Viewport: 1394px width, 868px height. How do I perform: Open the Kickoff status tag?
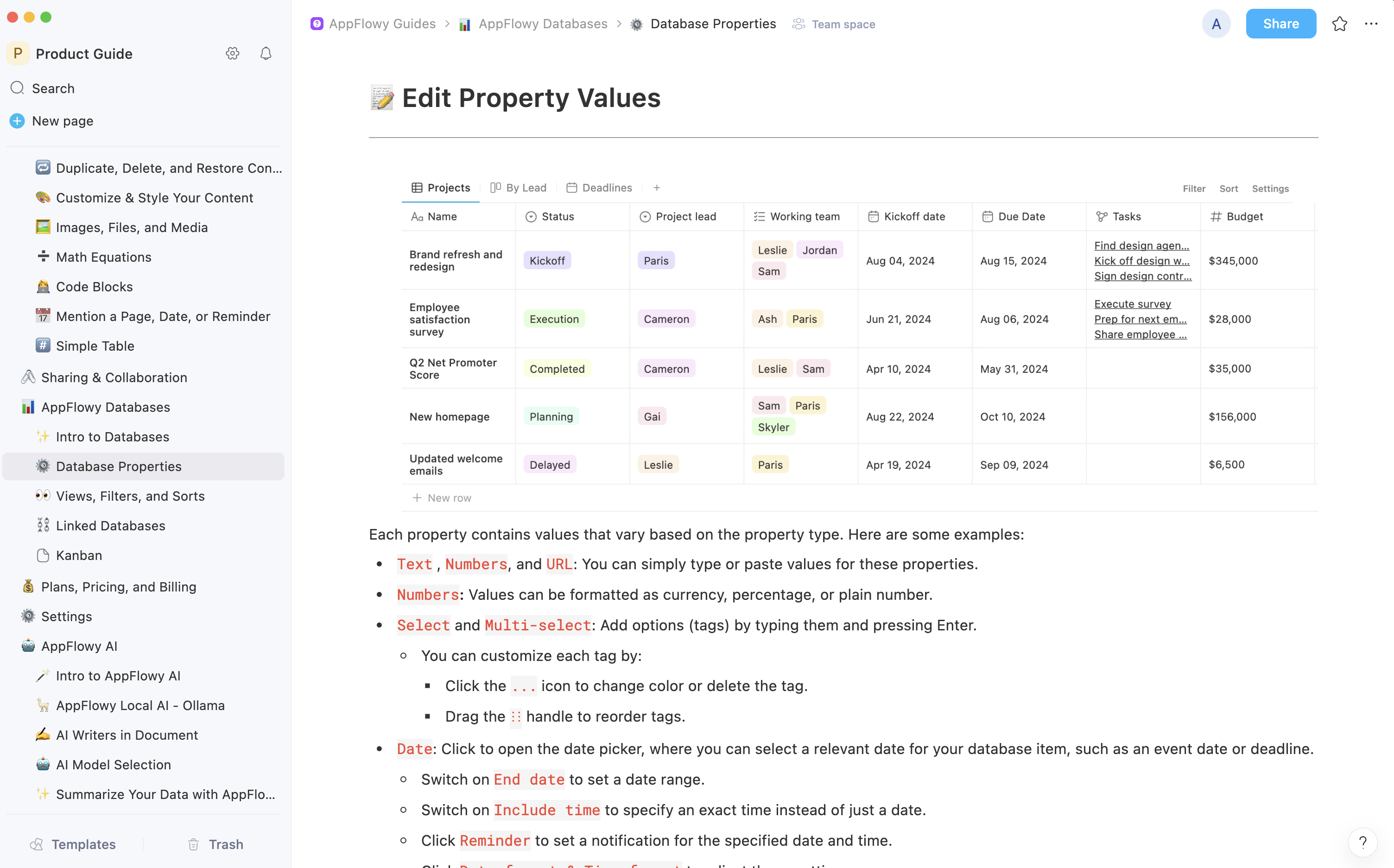(547, 261)
